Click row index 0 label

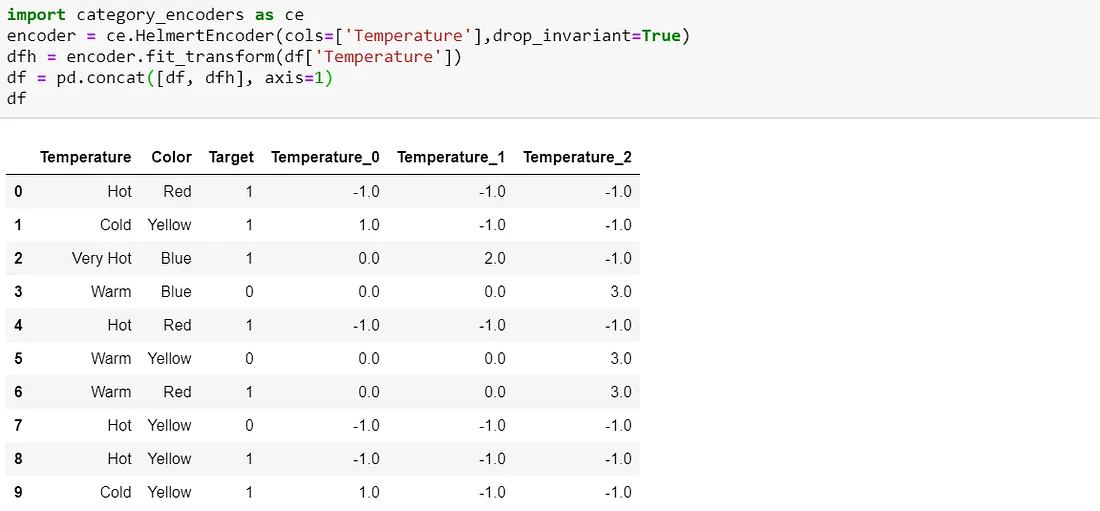18,191
